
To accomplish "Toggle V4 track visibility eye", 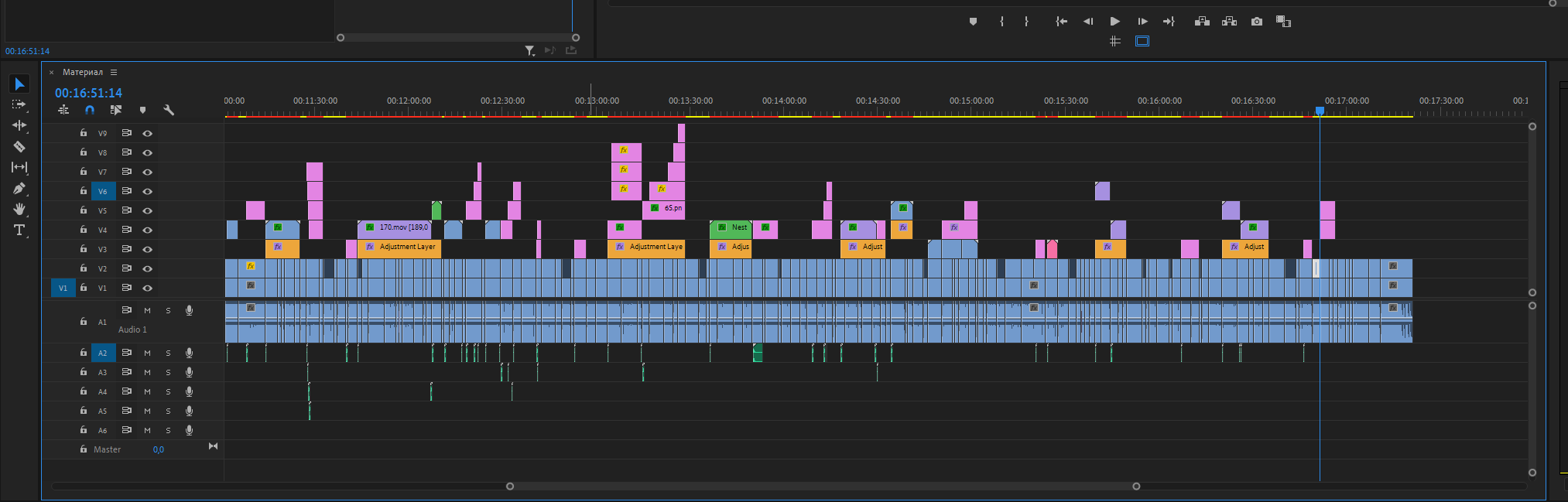I will (147, 230).
